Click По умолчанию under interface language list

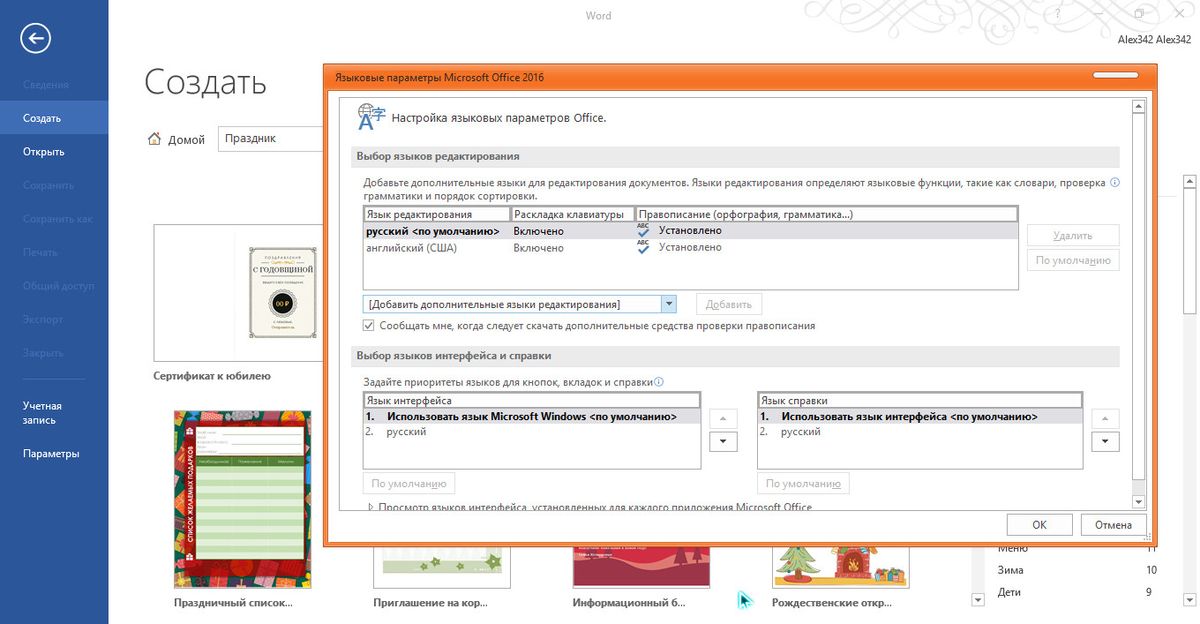coord(409,484)
